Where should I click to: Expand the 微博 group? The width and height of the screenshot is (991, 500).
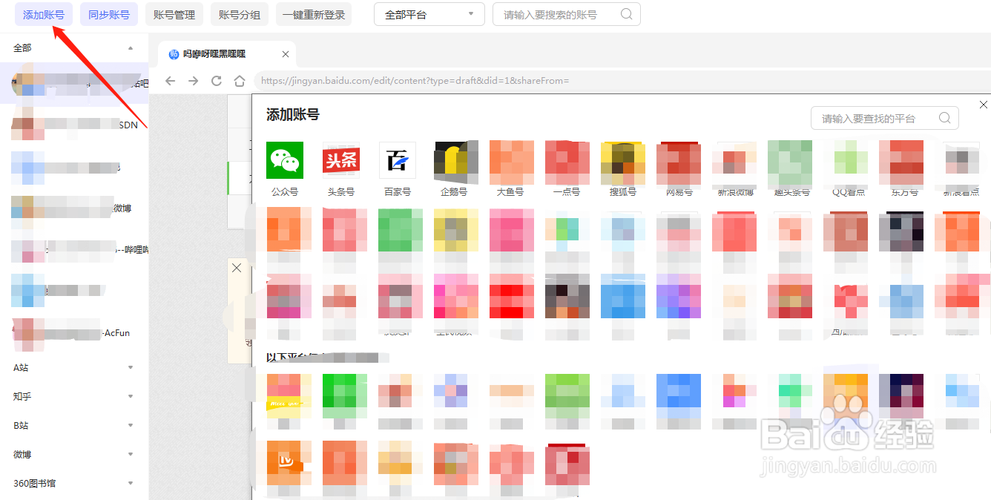point(130,454)
